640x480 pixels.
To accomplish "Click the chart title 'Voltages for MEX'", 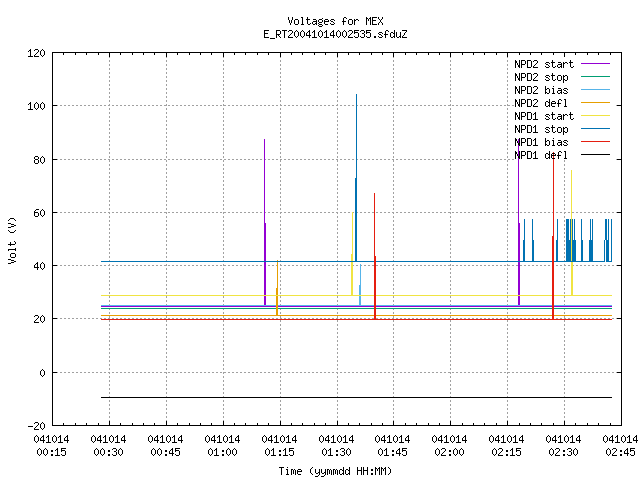I will point(335,21).
